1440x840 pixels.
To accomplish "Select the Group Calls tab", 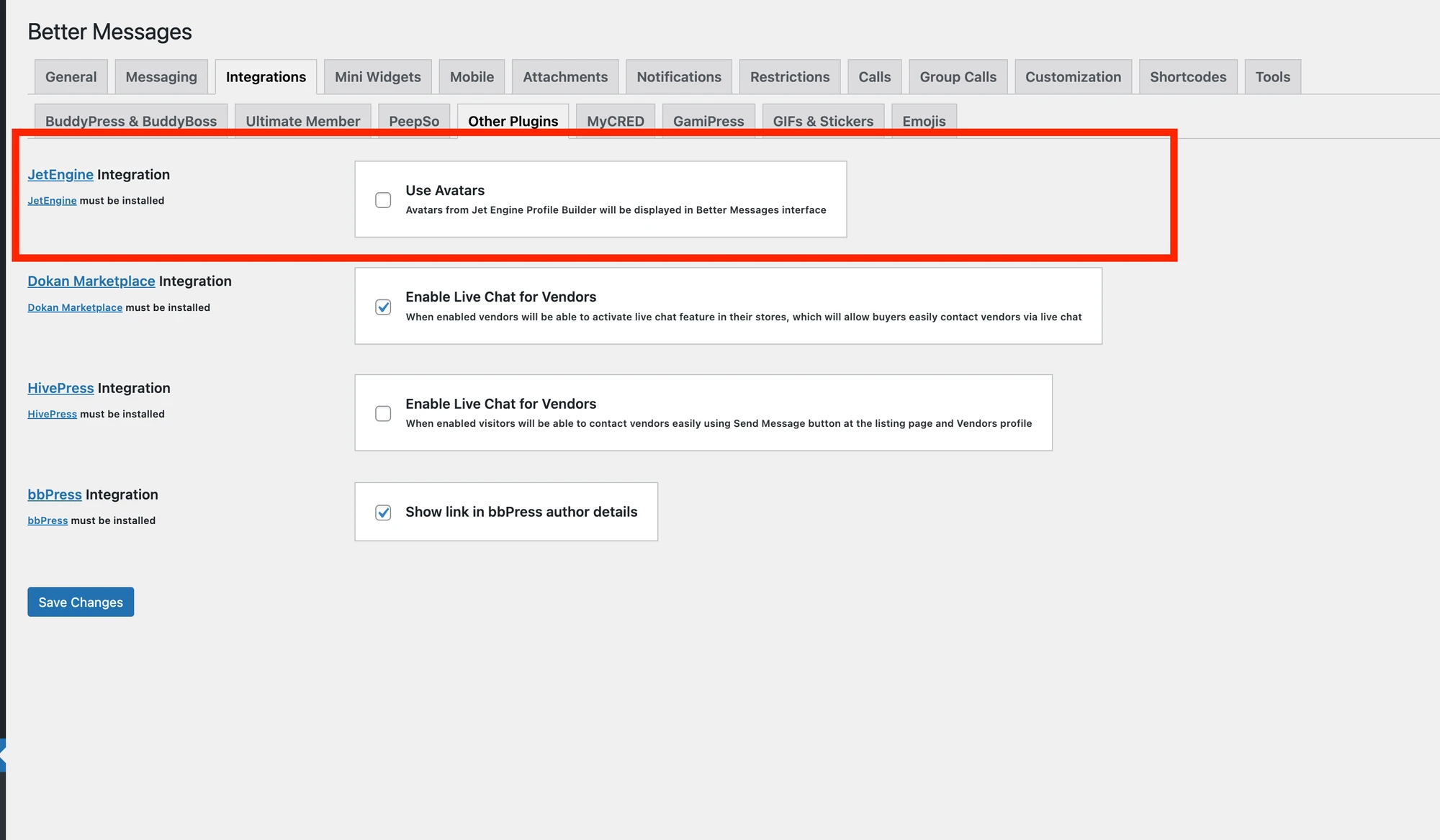I will point(958,77).
